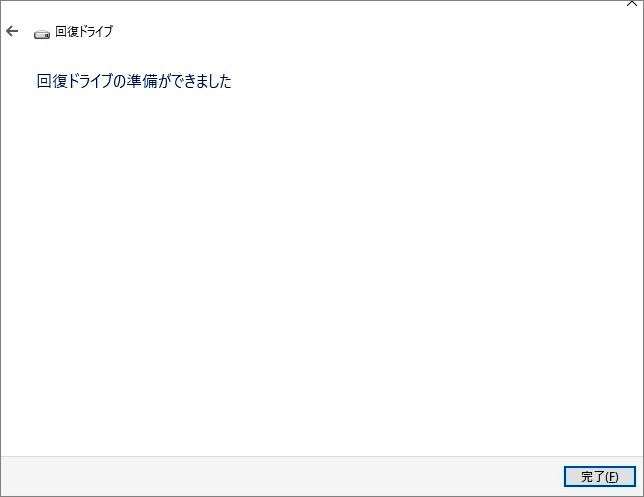Click the (F) part of the 完了 button

tap(611, 477)
